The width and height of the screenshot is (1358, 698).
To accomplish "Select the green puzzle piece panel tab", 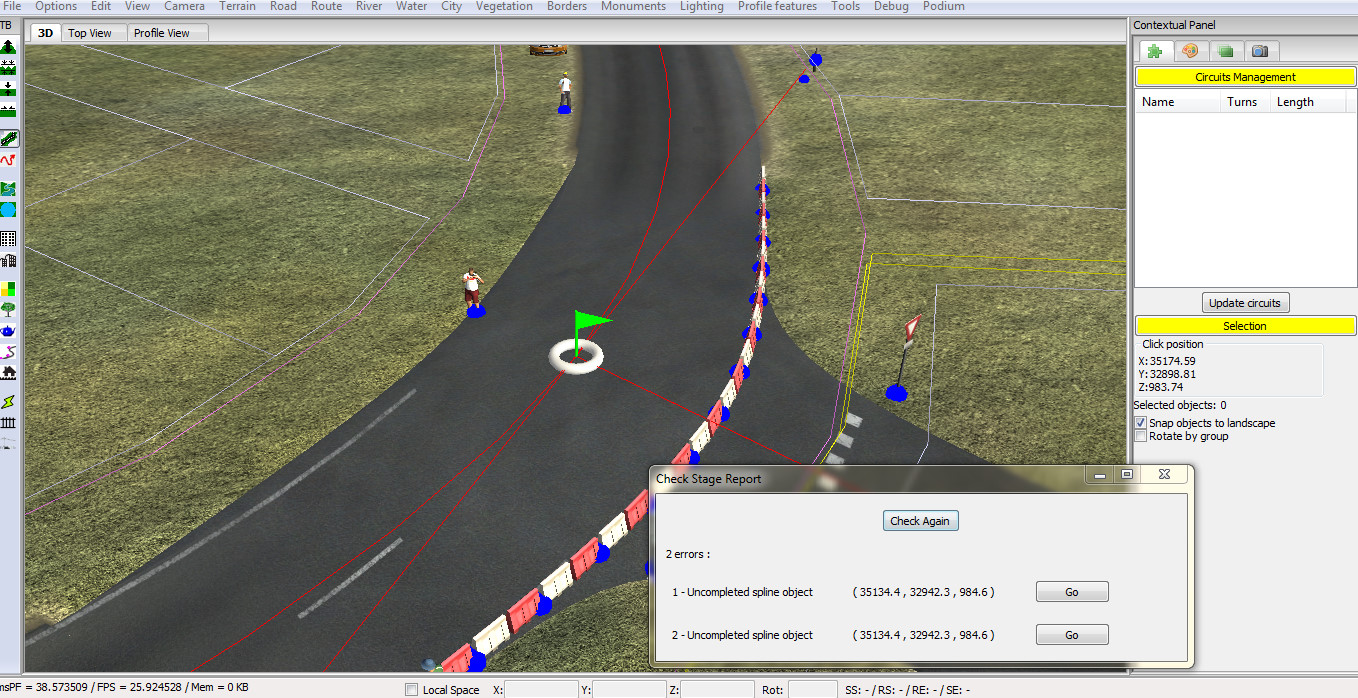I will pos(1155,51).
